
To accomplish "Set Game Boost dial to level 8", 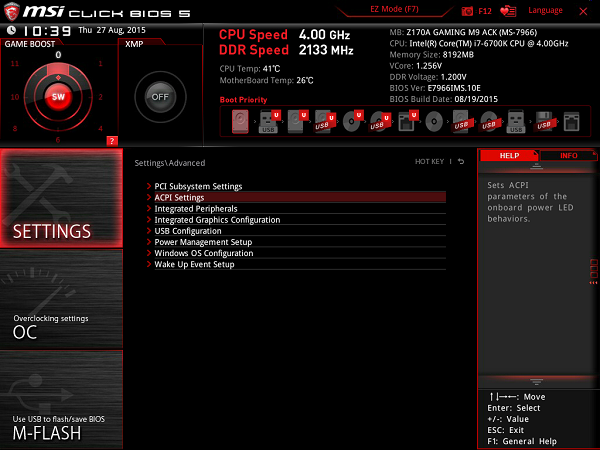I will tap(15, 129).
